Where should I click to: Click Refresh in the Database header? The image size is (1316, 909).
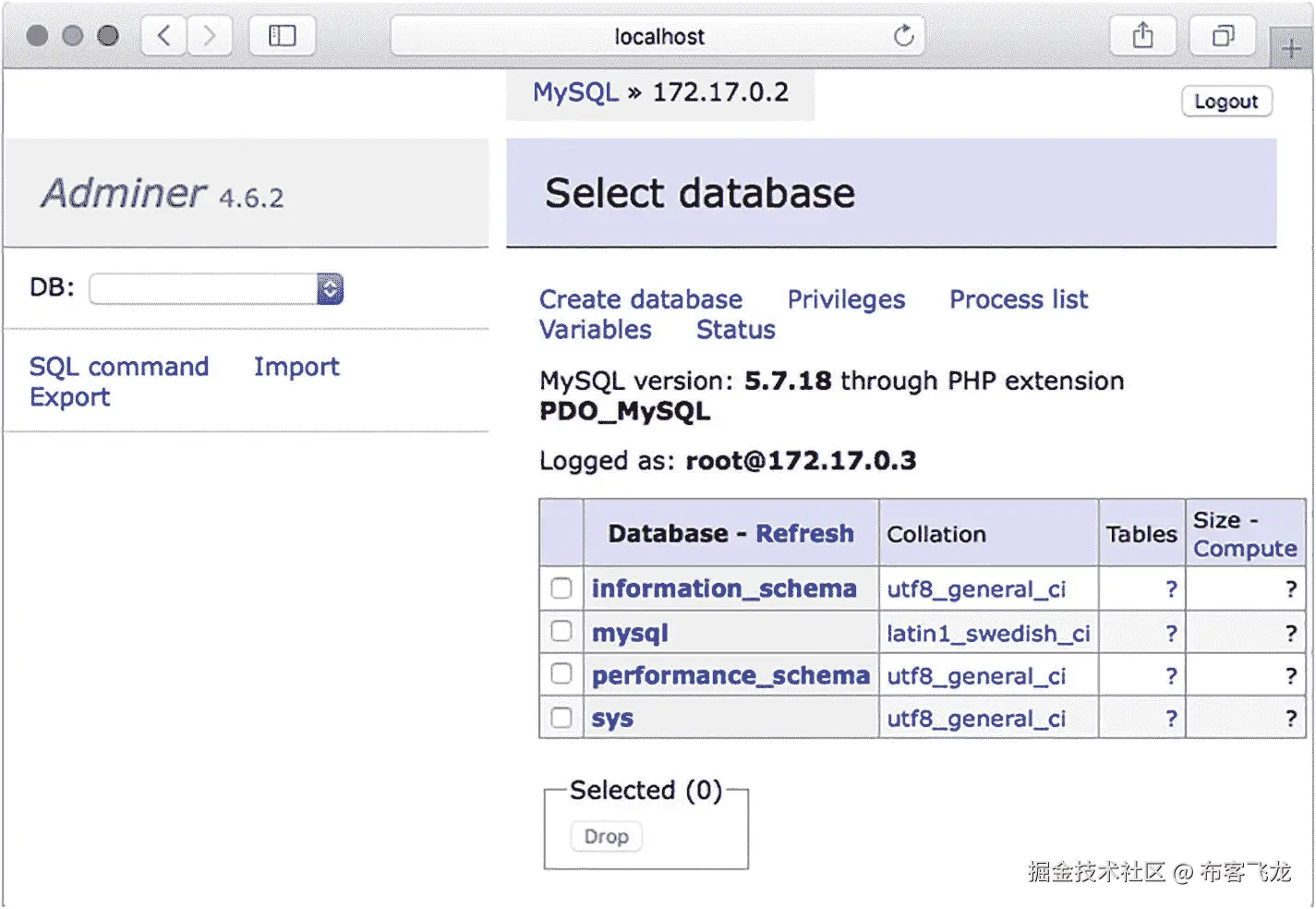point(804,534)
